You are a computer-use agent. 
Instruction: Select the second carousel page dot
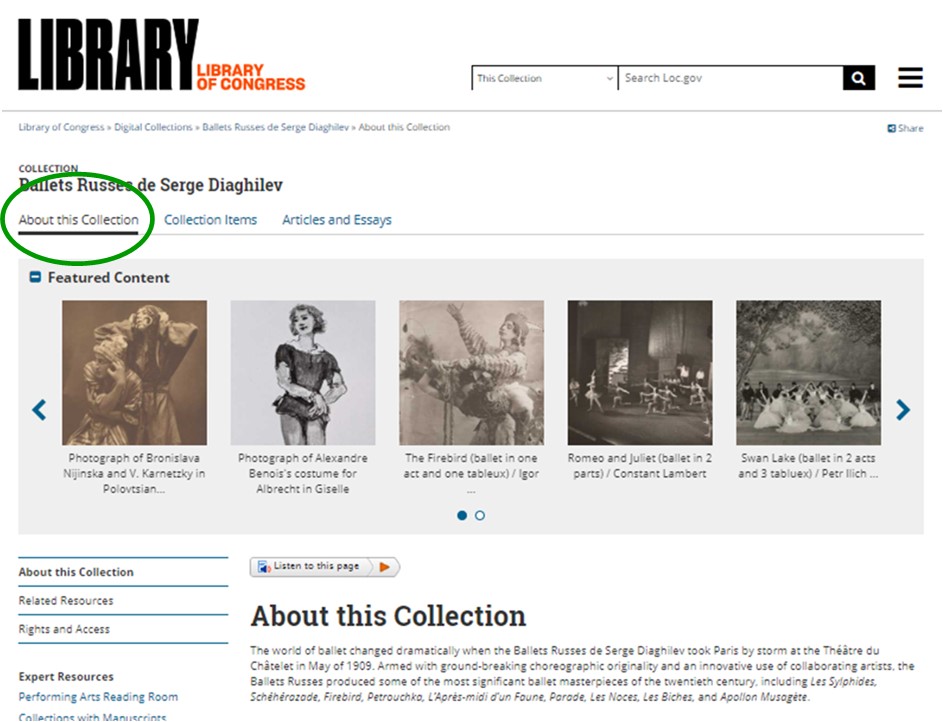point(480,515)
